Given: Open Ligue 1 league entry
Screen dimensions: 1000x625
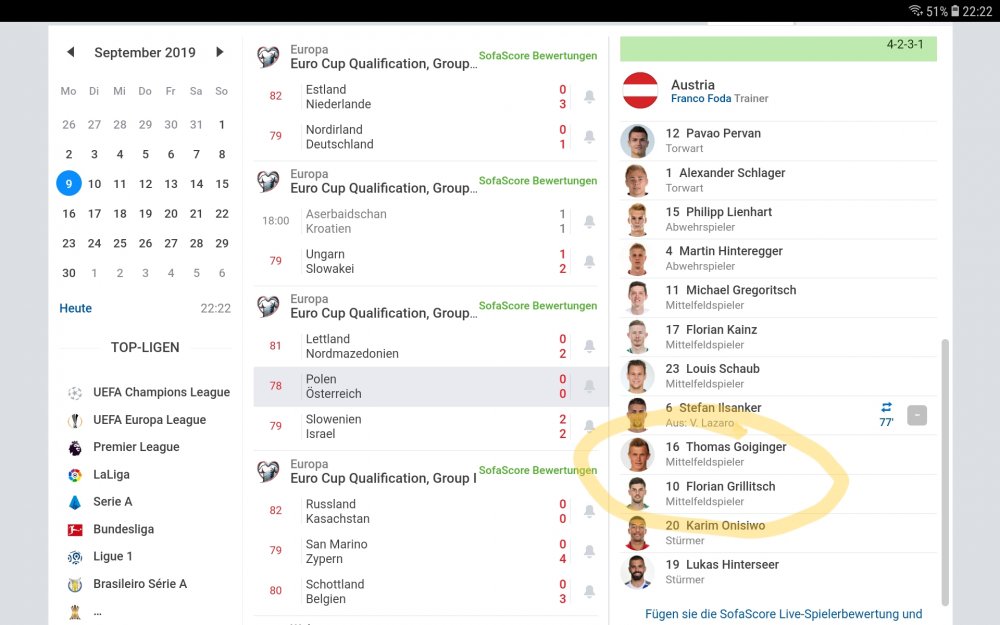Looking at the screenshot, I should click(x=112, y=557).
